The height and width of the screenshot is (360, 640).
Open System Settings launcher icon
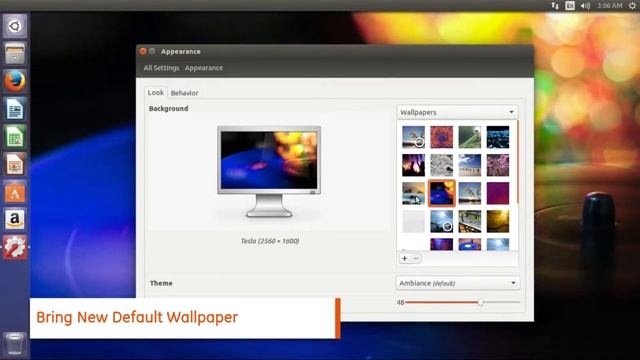(15, 247)
